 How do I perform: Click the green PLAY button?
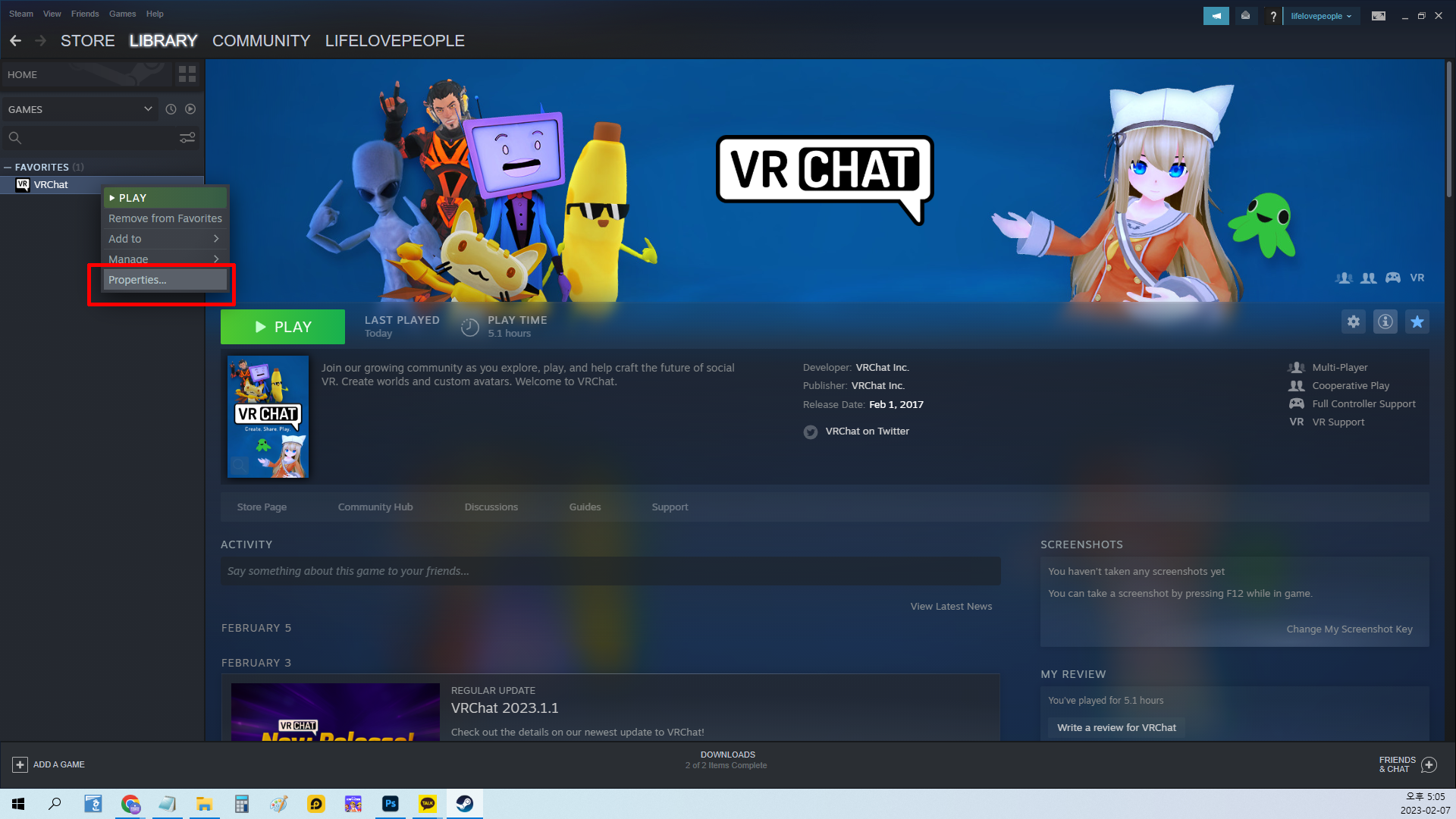pos(283,327)
